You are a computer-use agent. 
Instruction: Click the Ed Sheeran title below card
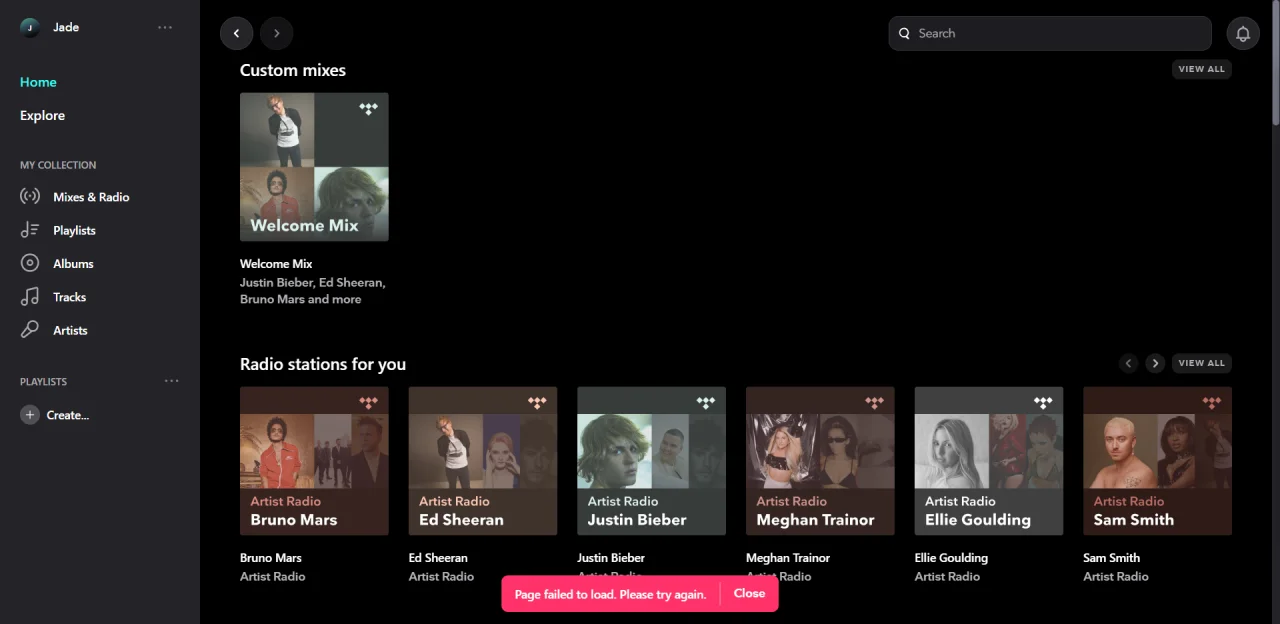(438, 558)
